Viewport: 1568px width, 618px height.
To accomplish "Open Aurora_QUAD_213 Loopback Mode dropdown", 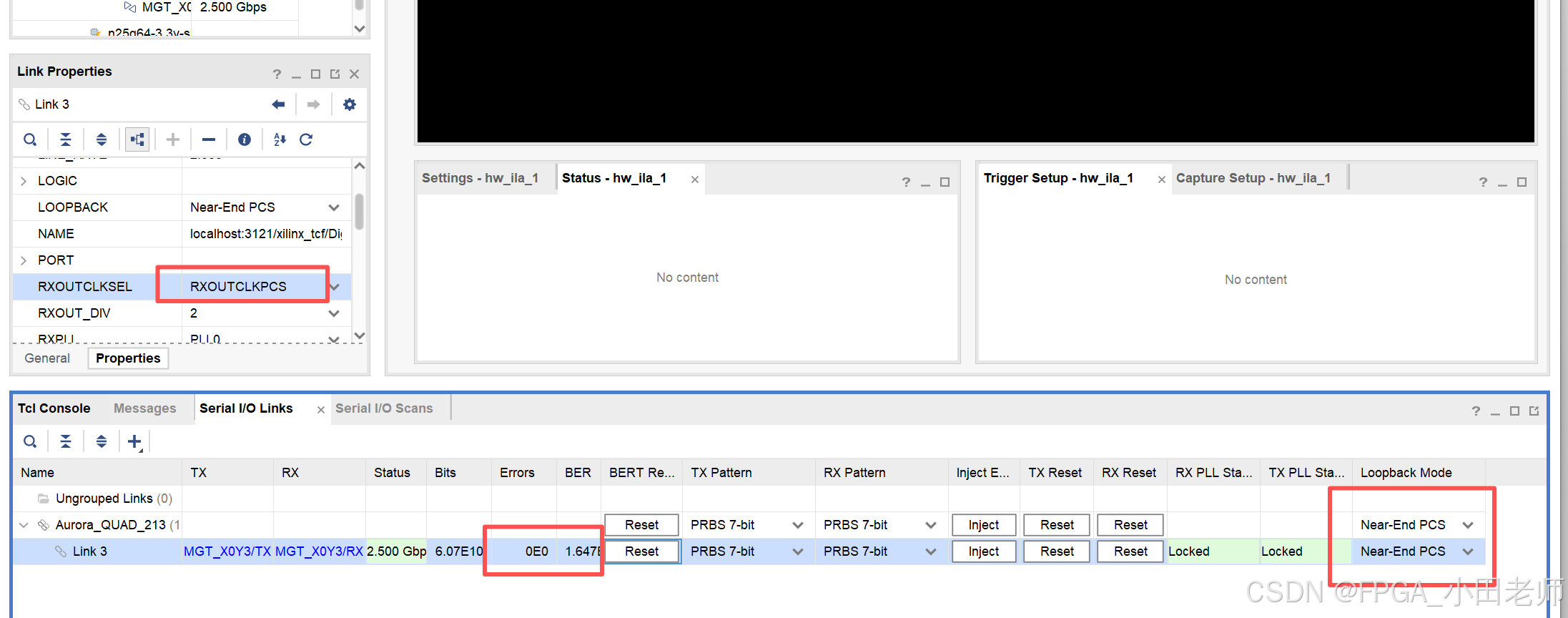I will pyautogui.click(x=1468, y=525).
